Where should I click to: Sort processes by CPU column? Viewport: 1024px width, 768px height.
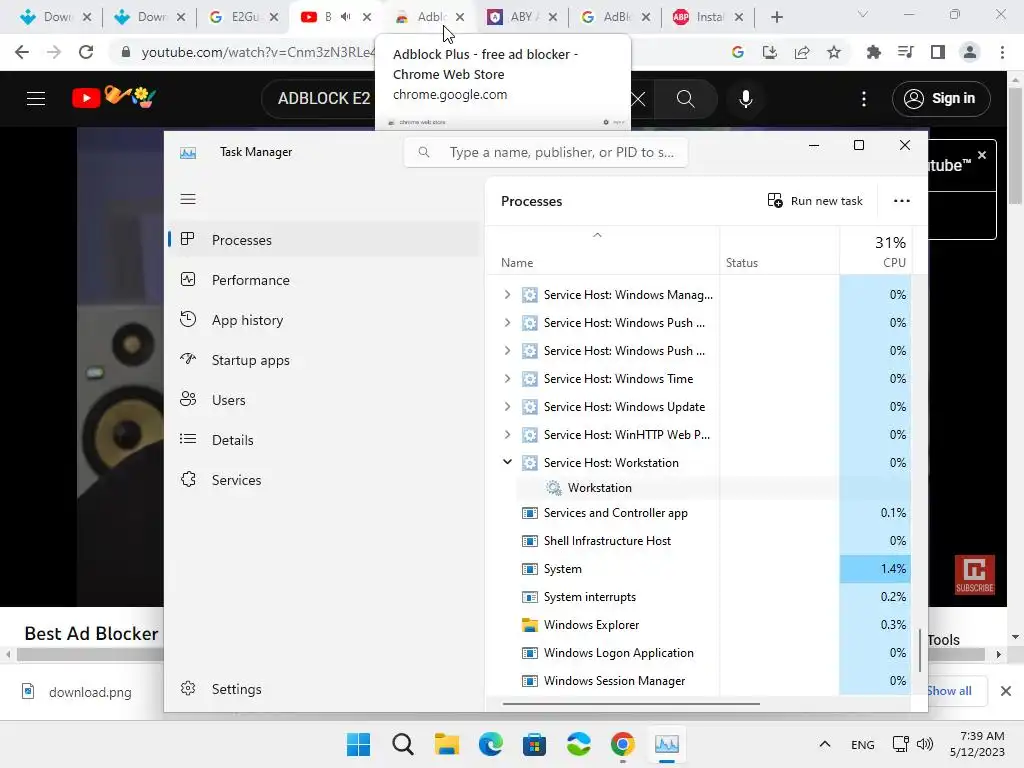875,251
